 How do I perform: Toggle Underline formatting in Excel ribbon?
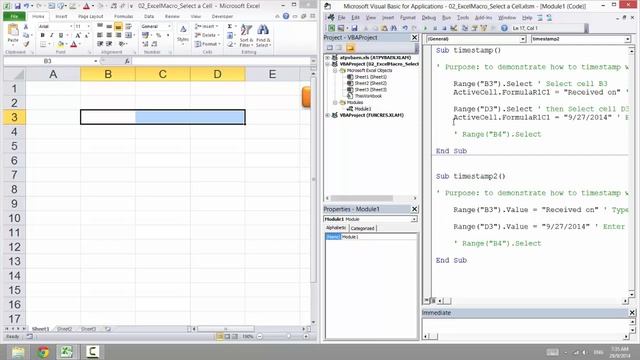(x=61, y=36)
